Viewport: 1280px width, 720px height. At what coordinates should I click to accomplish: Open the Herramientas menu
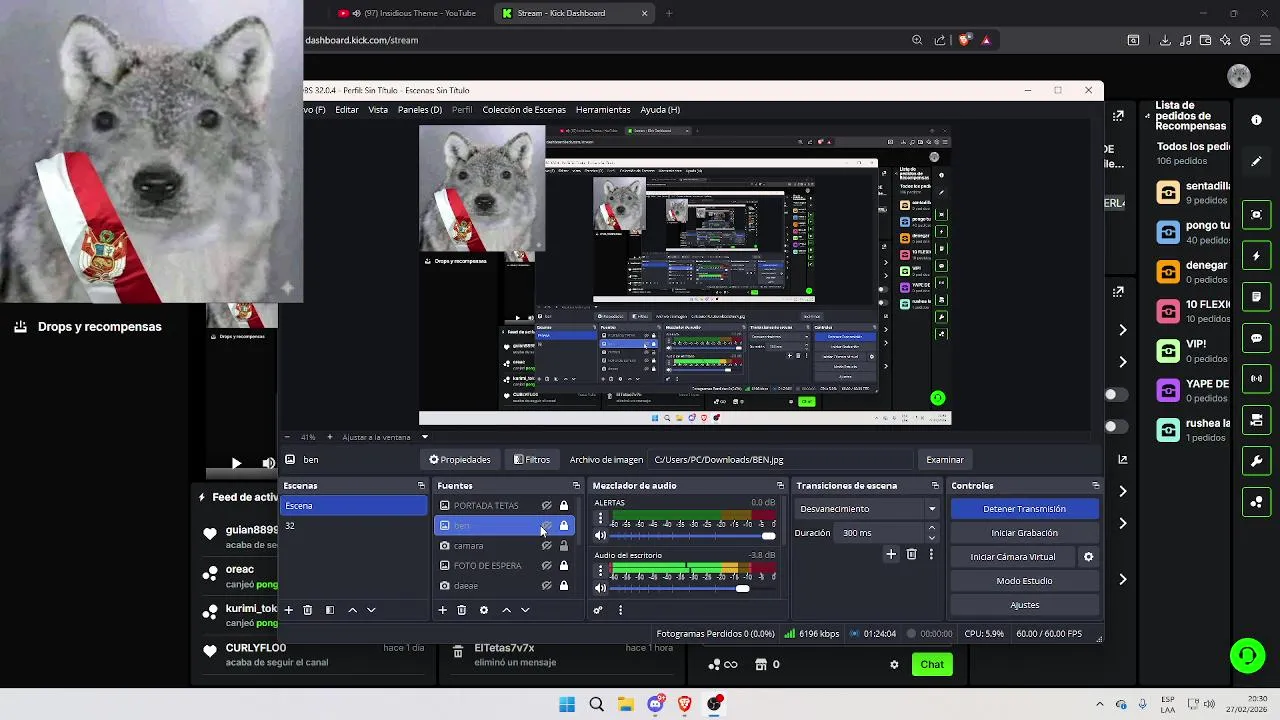coord(603,110)
